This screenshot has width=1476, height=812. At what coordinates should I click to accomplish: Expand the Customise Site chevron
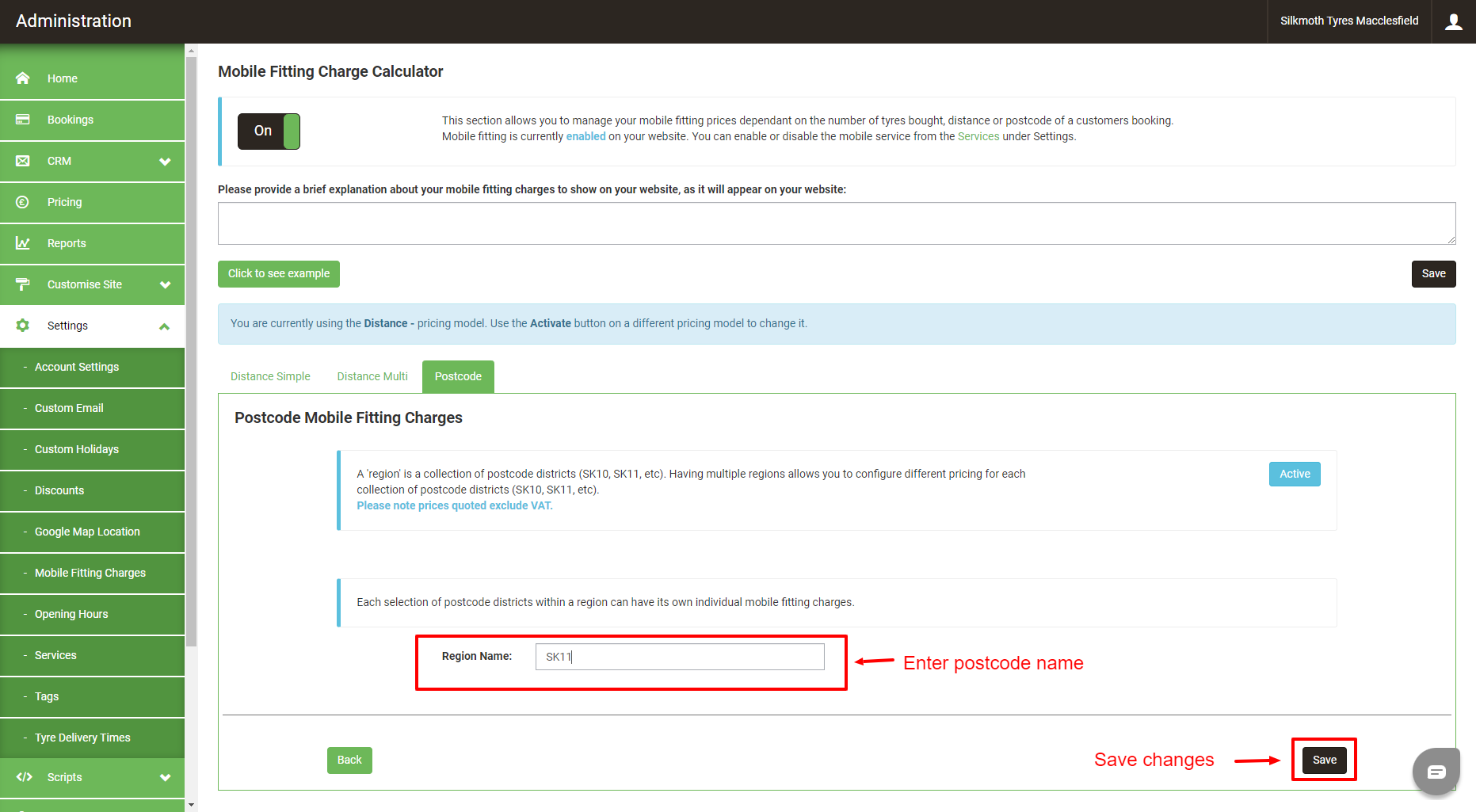pyautogui.click(x=165, y=285)
